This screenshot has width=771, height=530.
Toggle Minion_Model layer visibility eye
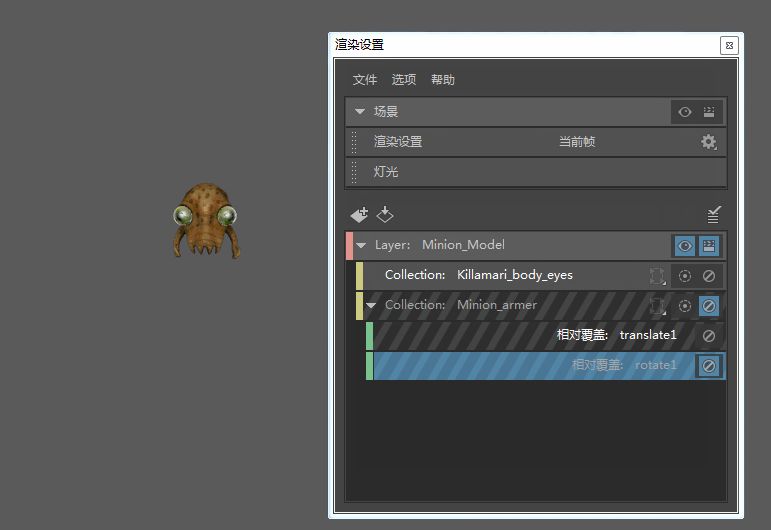point(684,245)
